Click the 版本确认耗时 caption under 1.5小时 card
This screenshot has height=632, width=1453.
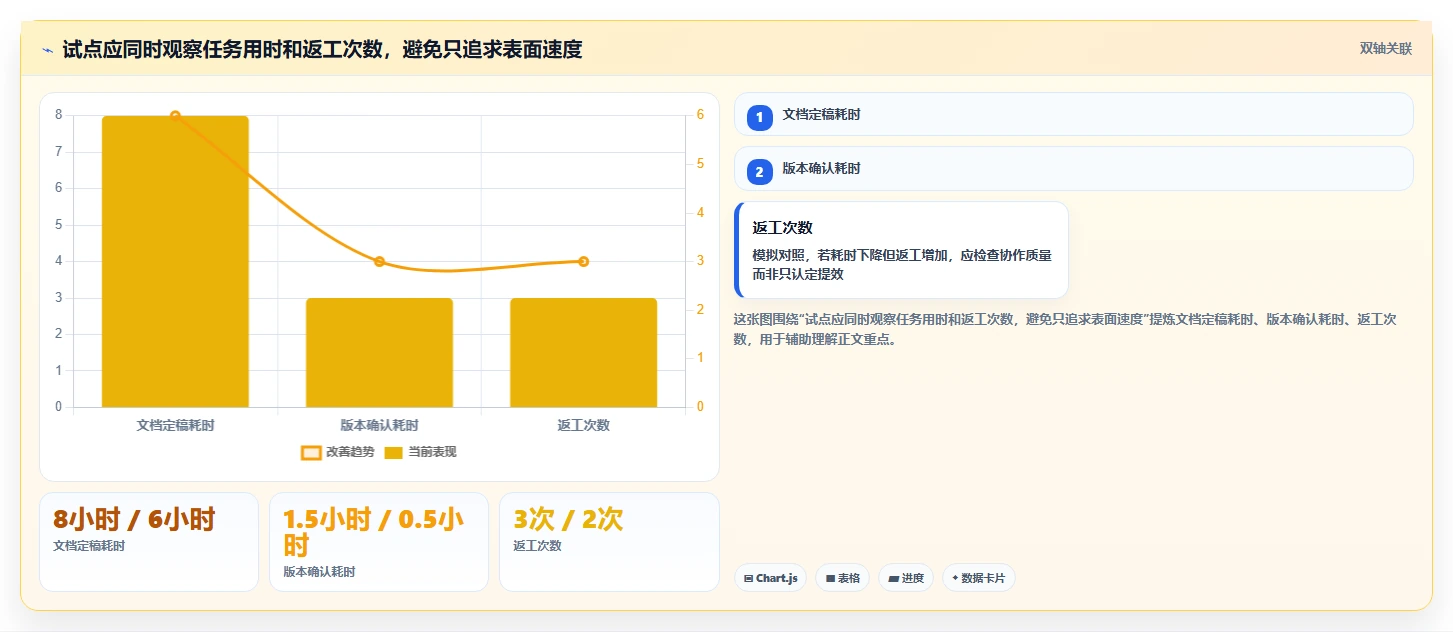pos(319,572)
